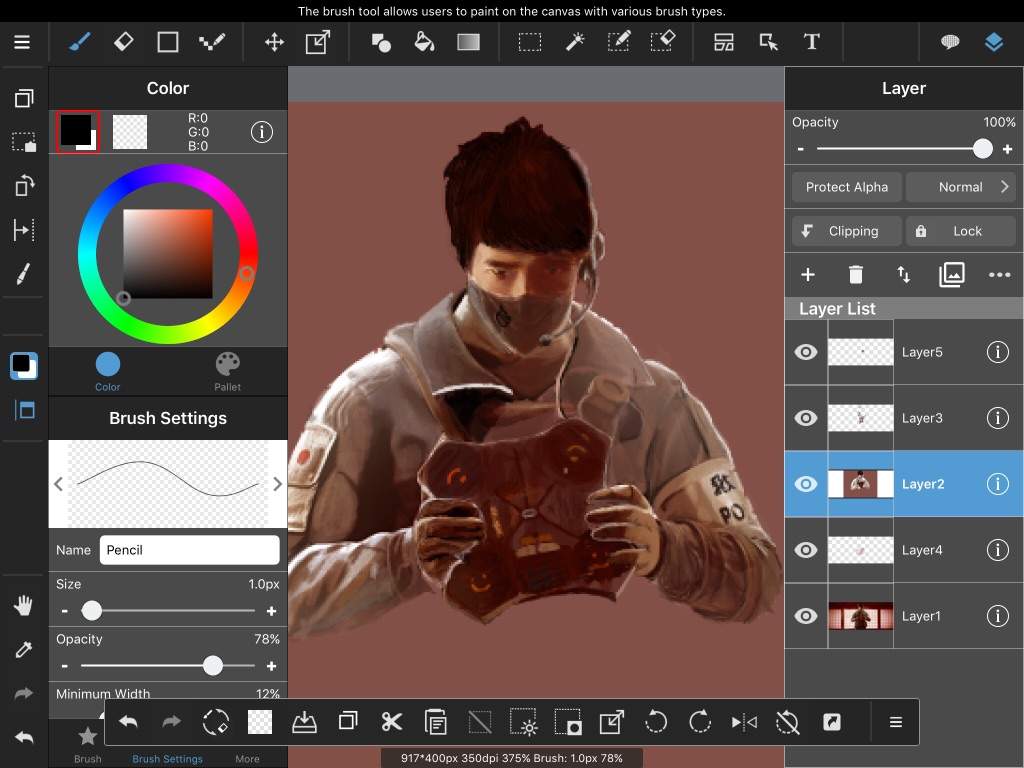The image size is (1024, 768).
Task: Open the speech bubble comment icon
Action: tap(950, 42)
